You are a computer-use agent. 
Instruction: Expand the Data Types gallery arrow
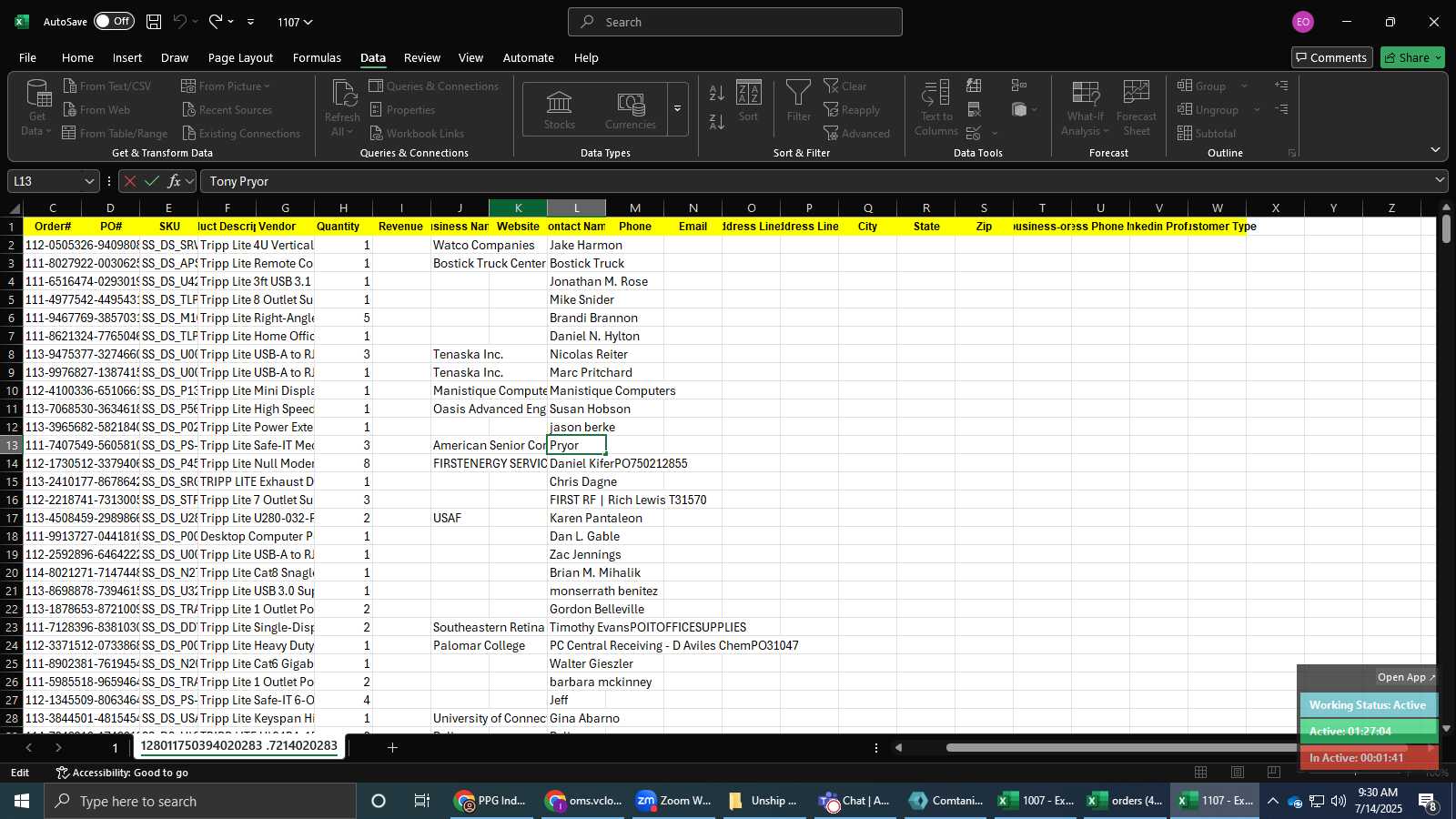click(678, 109)
